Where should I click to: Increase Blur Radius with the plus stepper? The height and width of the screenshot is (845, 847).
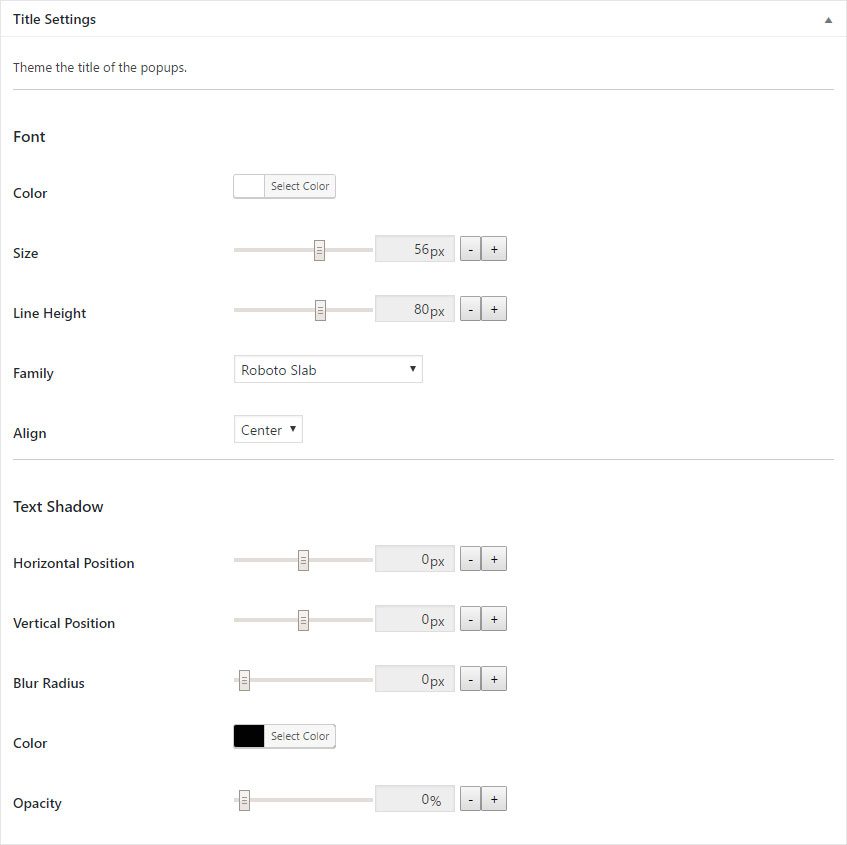493,678
